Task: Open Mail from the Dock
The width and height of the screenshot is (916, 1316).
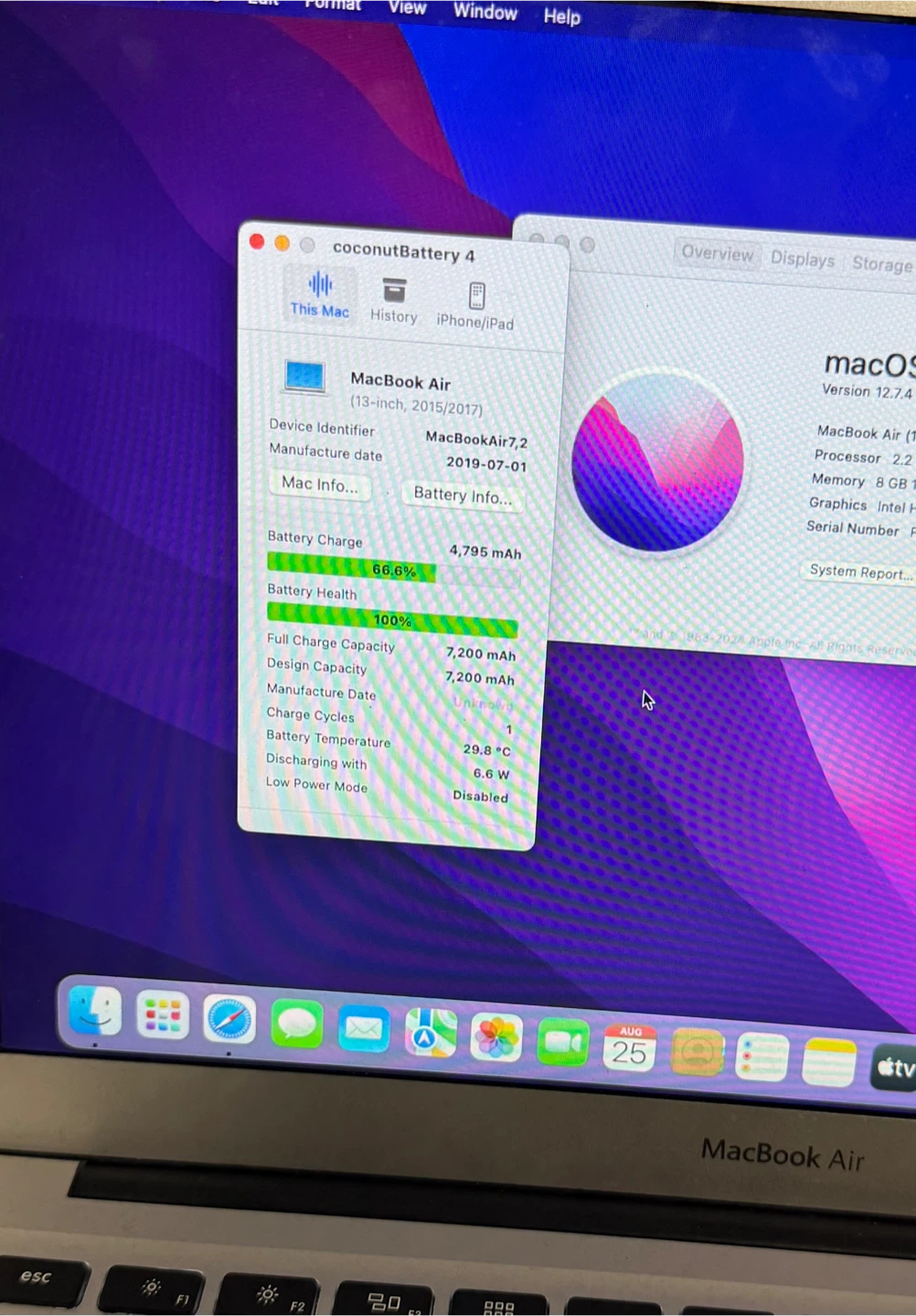Action: [363, 1029]
